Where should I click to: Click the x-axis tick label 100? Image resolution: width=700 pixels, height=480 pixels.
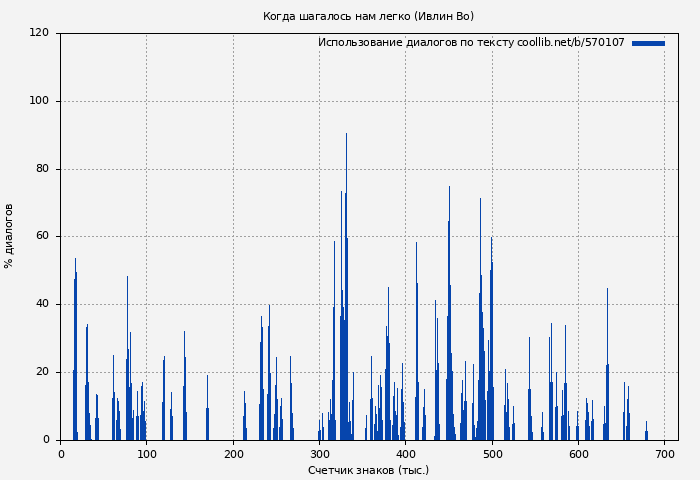pos(147,454)
